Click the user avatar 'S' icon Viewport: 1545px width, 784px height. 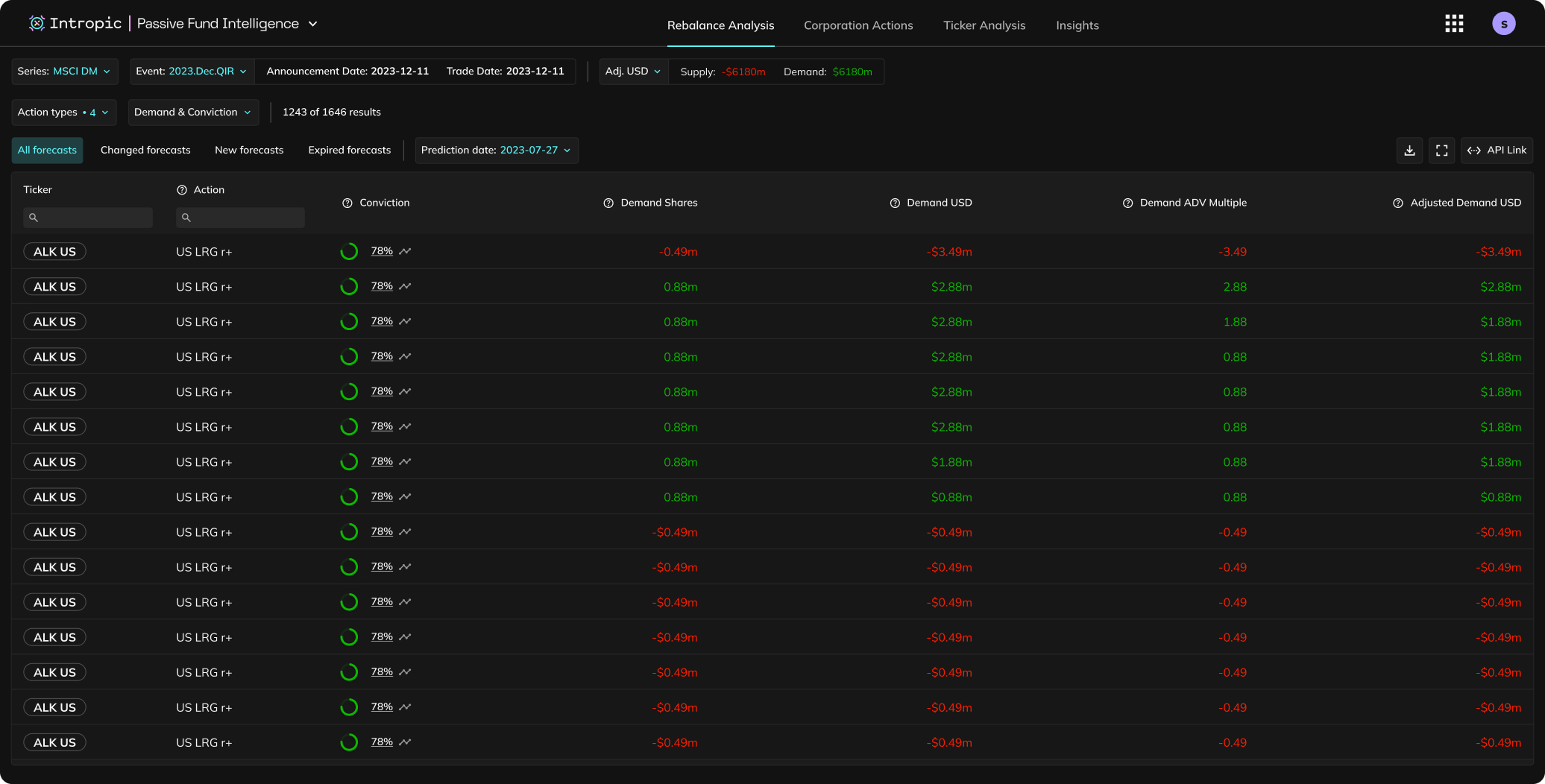pyautogui.click(x=1503, y=24)
